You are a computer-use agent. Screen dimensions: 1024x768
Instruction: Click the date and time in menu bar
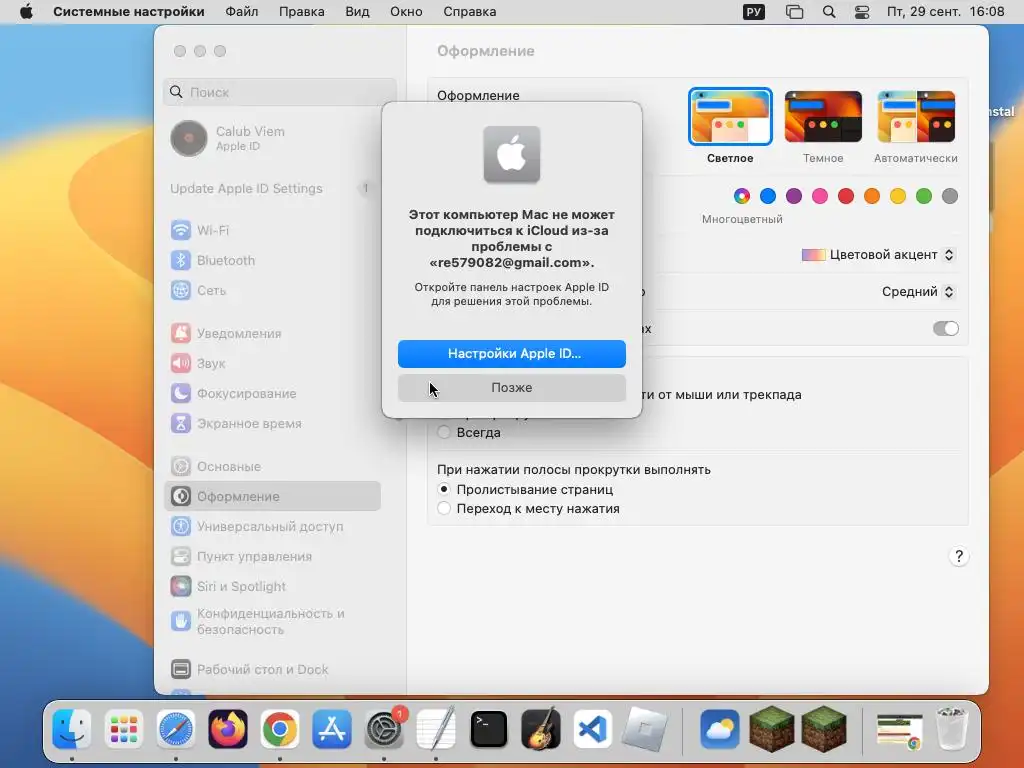pyautogui.click(x=946, y=12)
